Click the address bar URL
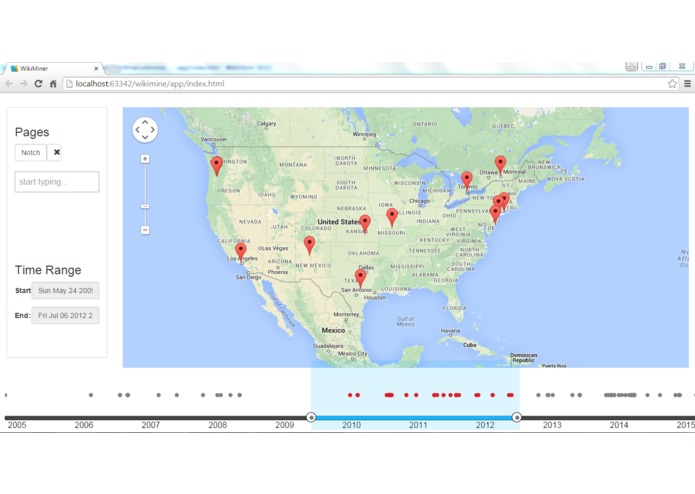This screenshot has height=494, width=695. (150, 84)
